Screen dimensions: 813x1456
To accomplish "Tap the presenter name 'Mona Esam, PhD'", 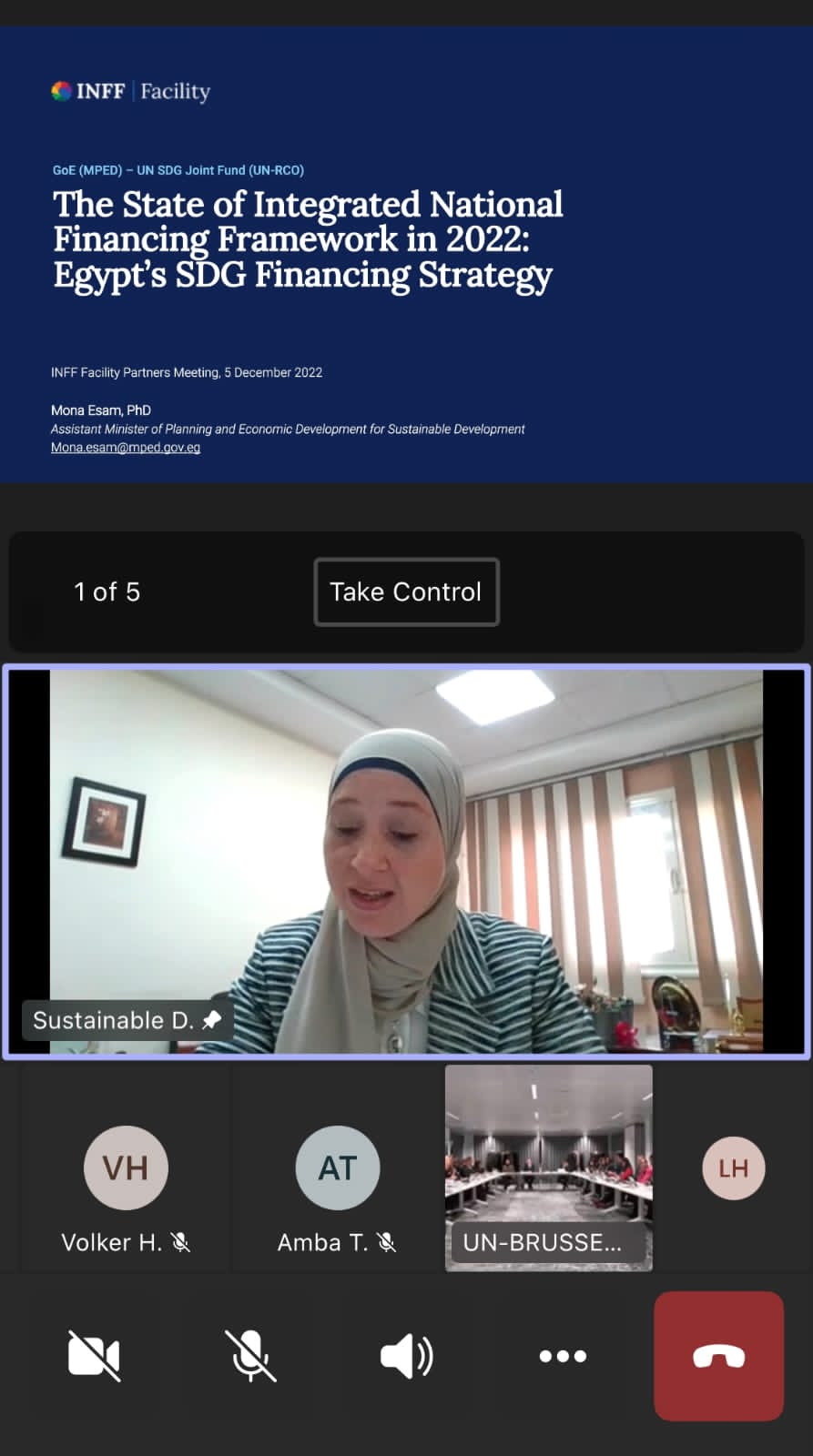I will (x=101, y=410).
